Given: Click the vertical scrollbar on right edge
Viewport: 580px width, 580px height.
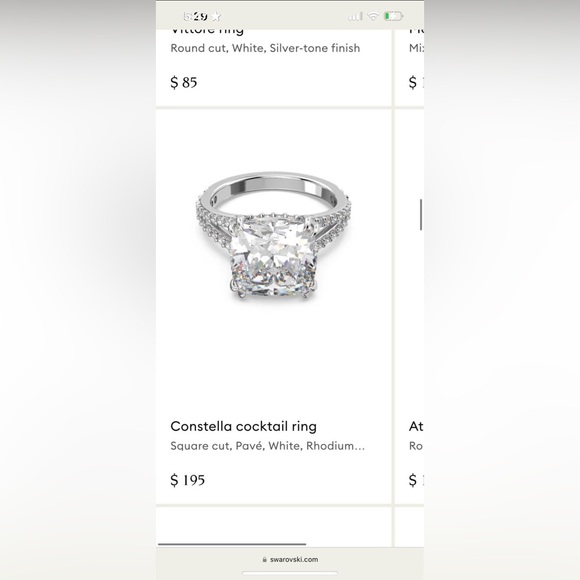Looking at the screenshot, I should 421,215.
